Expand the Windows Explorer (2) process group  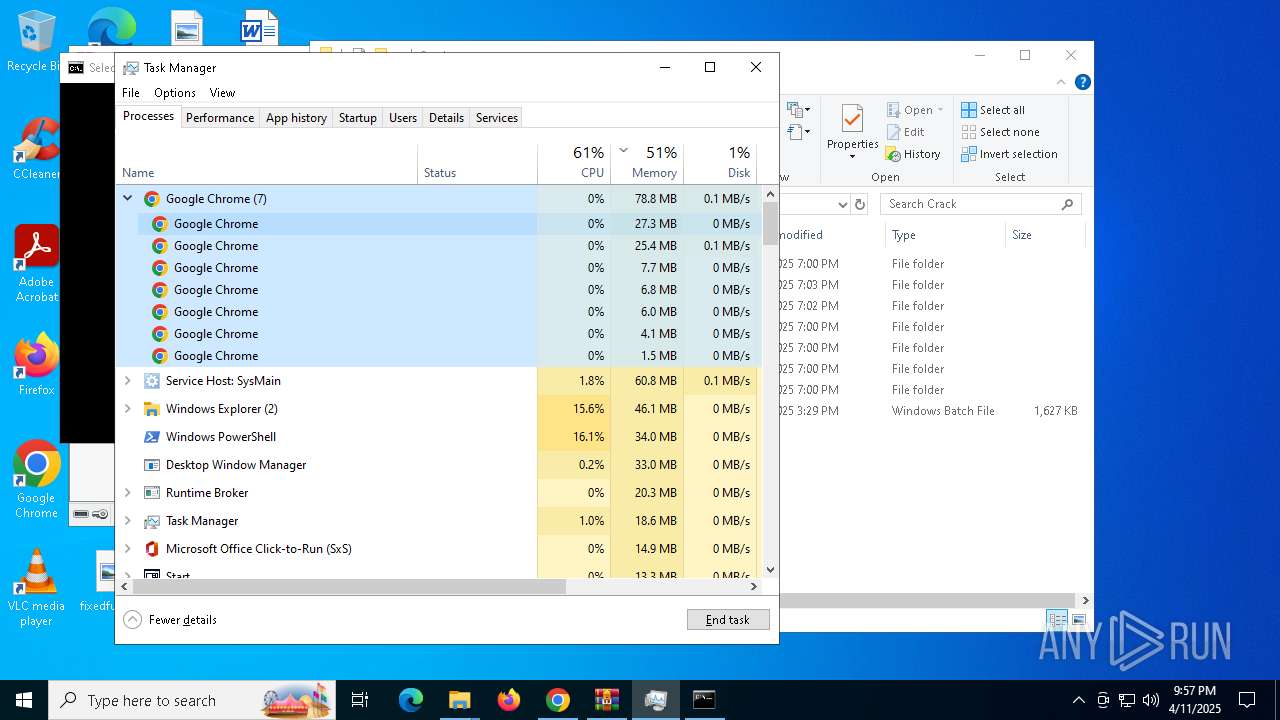point(127,409)
